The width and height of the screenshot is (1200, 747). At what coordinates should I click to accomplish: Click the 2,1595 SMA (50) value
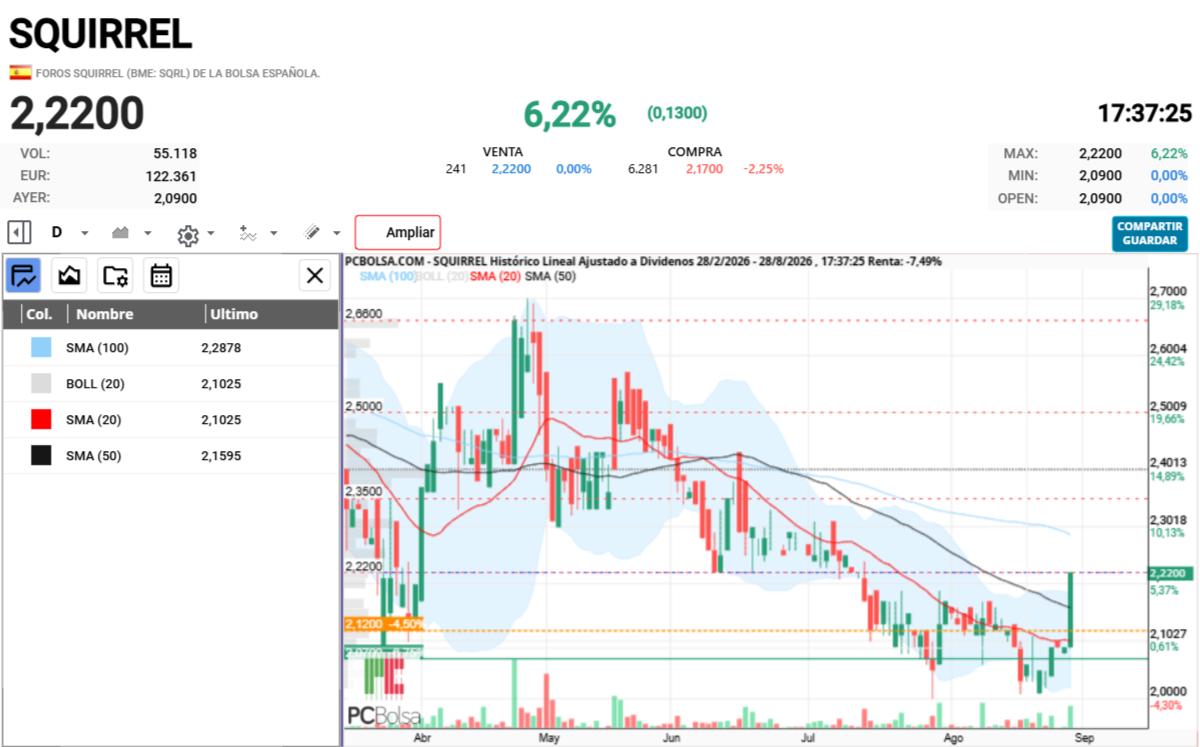tap(221, 456)
